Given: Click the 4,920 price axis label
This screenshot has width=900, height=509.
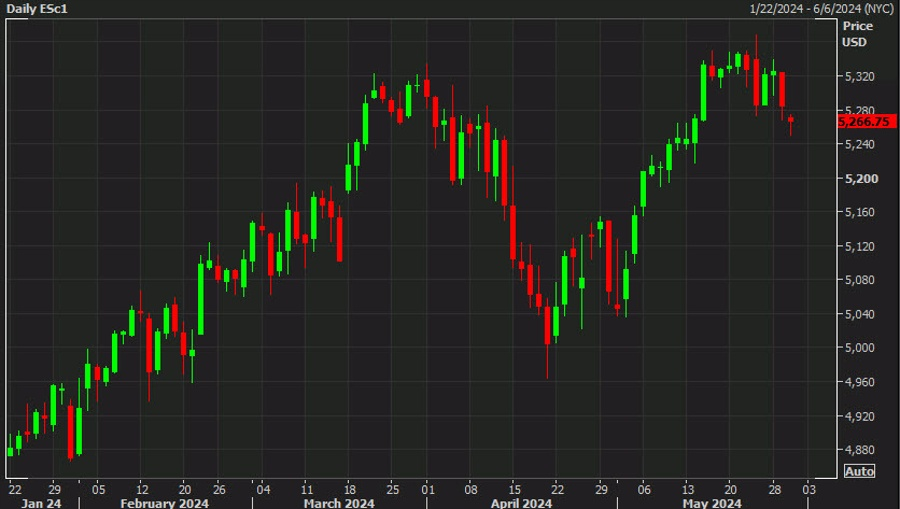Looking at the screenshot, I should (x=862, y=416).
